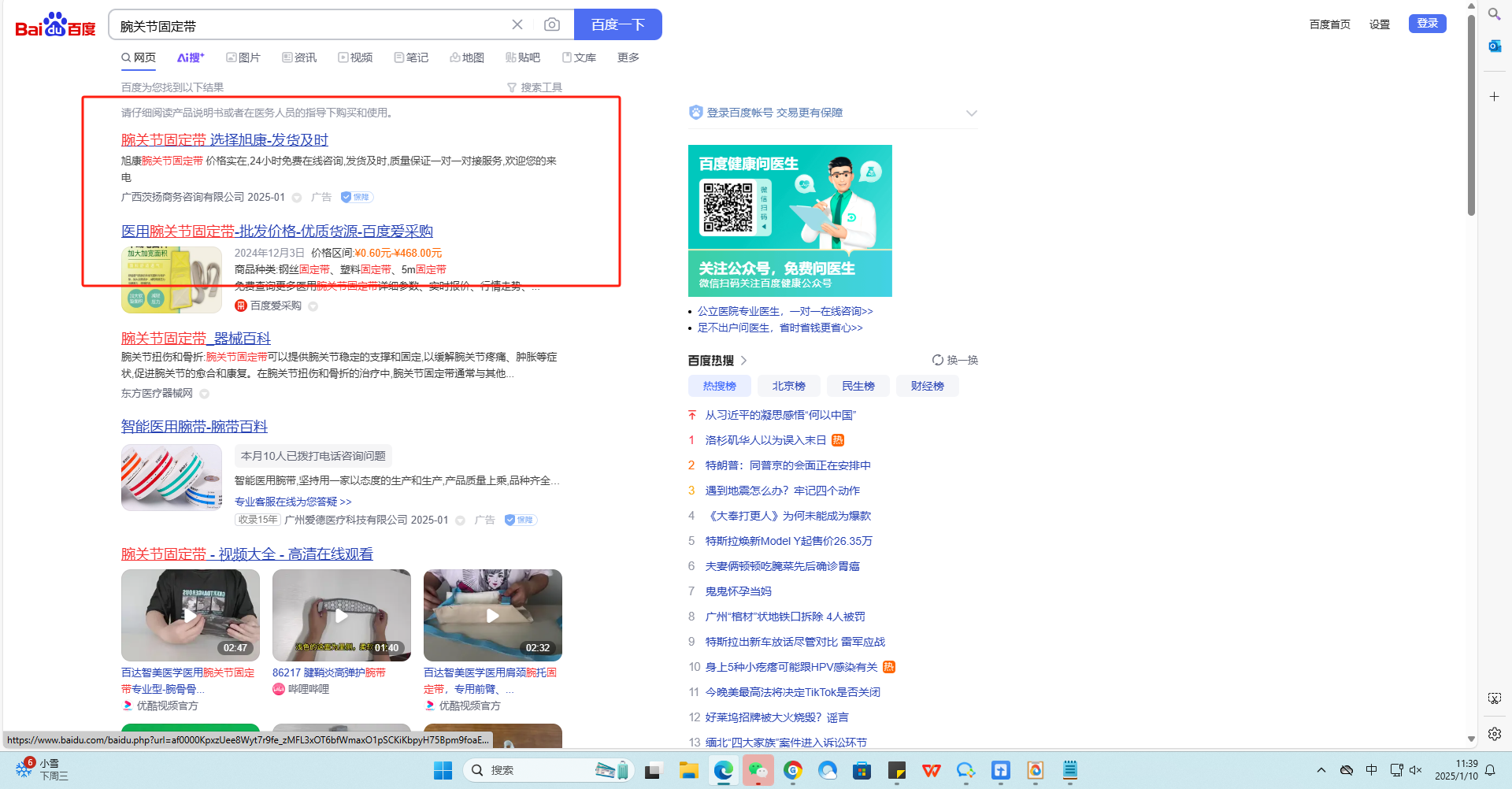Click the sidebar search magnifier icon
1512x789 pixels.
click(1494, 14)
